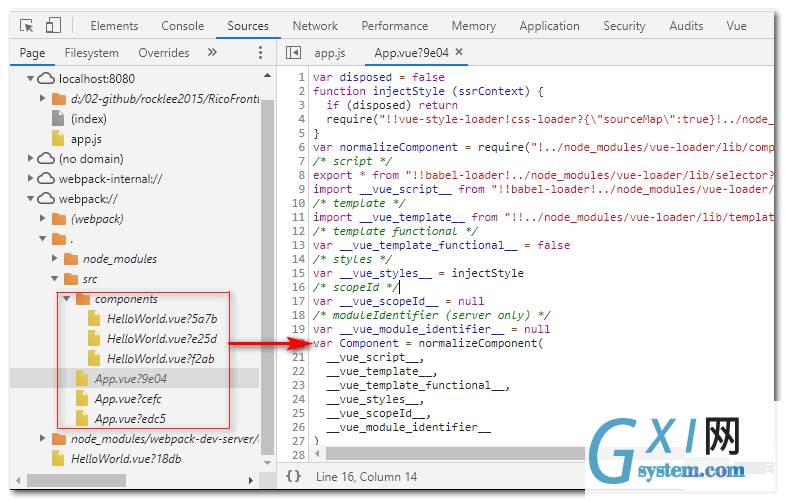Click the node_modules folder icon
Screen dimensions: 785x501
click(71, 259)
